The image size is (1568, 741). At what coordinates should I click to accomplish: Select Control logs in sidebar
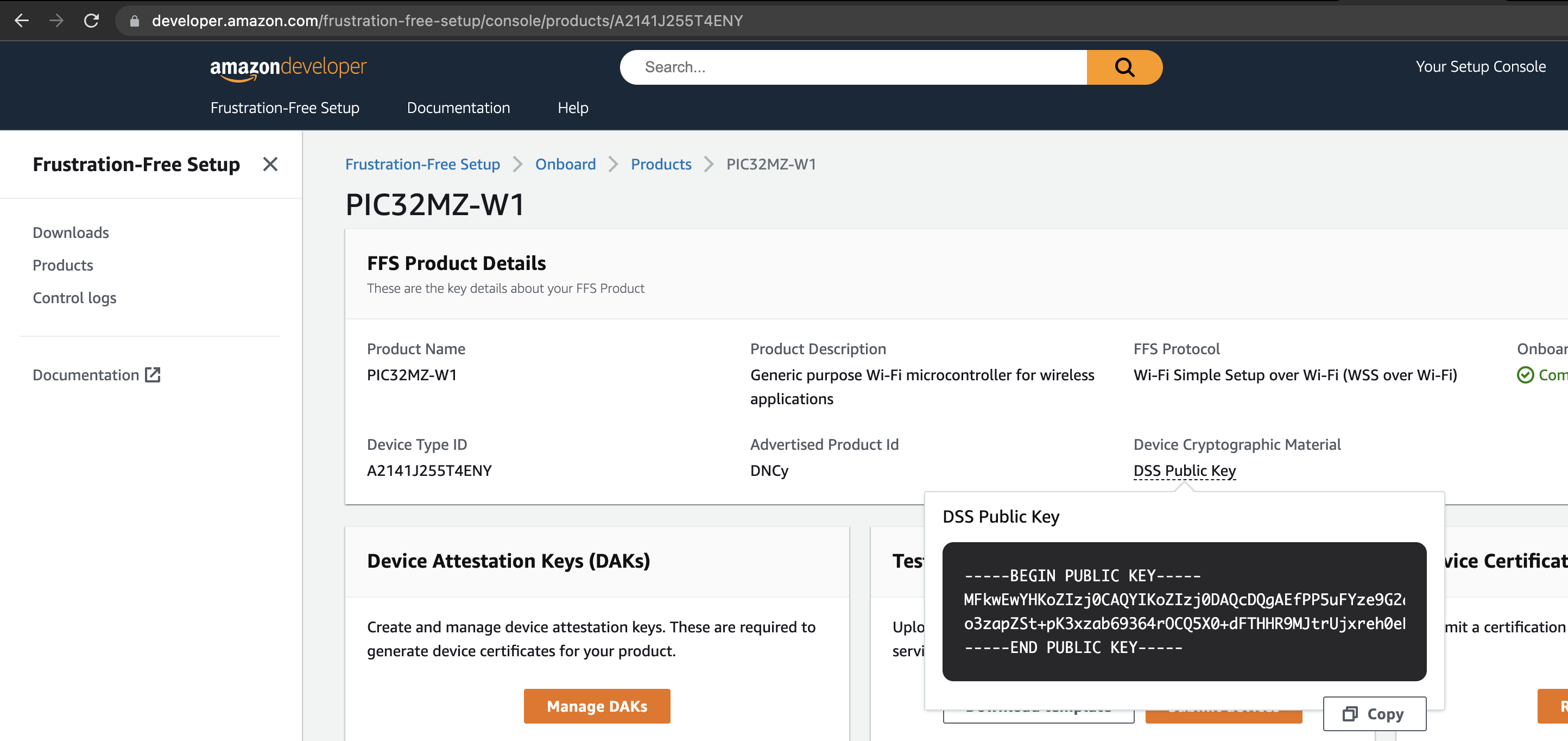tap(74, 298)
